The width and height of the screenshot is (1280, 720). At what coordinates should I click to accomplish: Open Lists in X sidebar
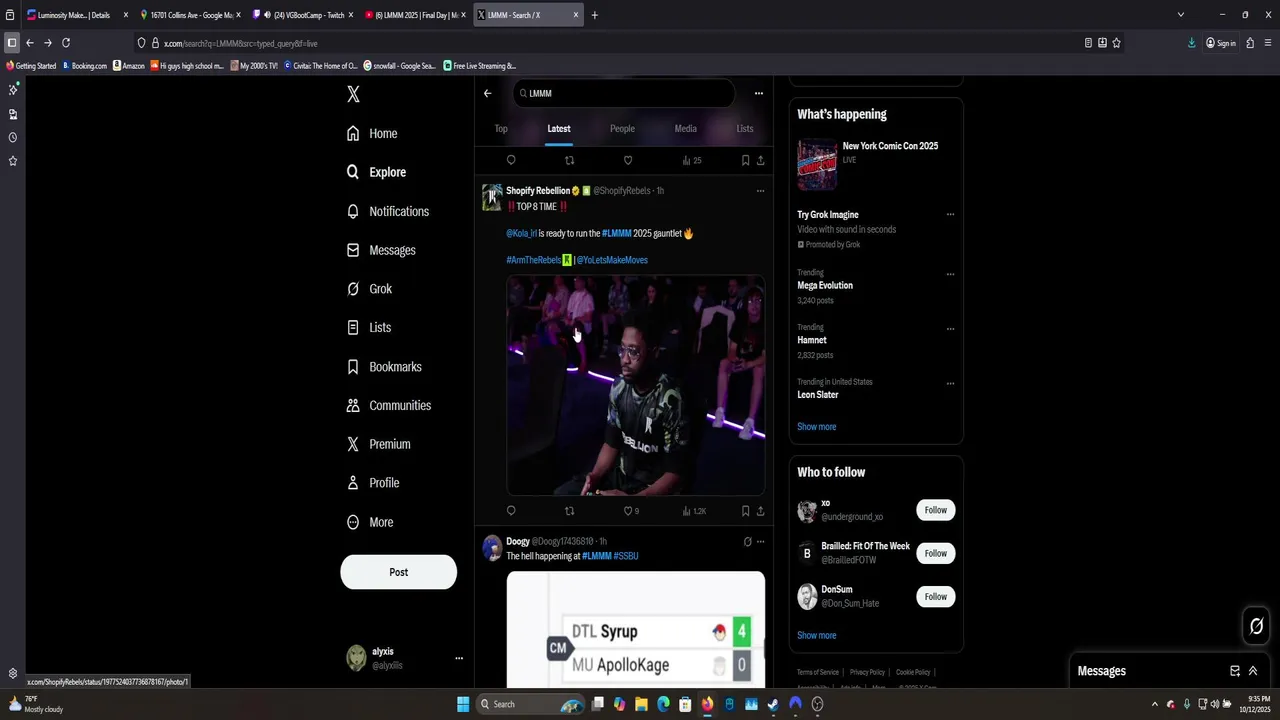368,328
